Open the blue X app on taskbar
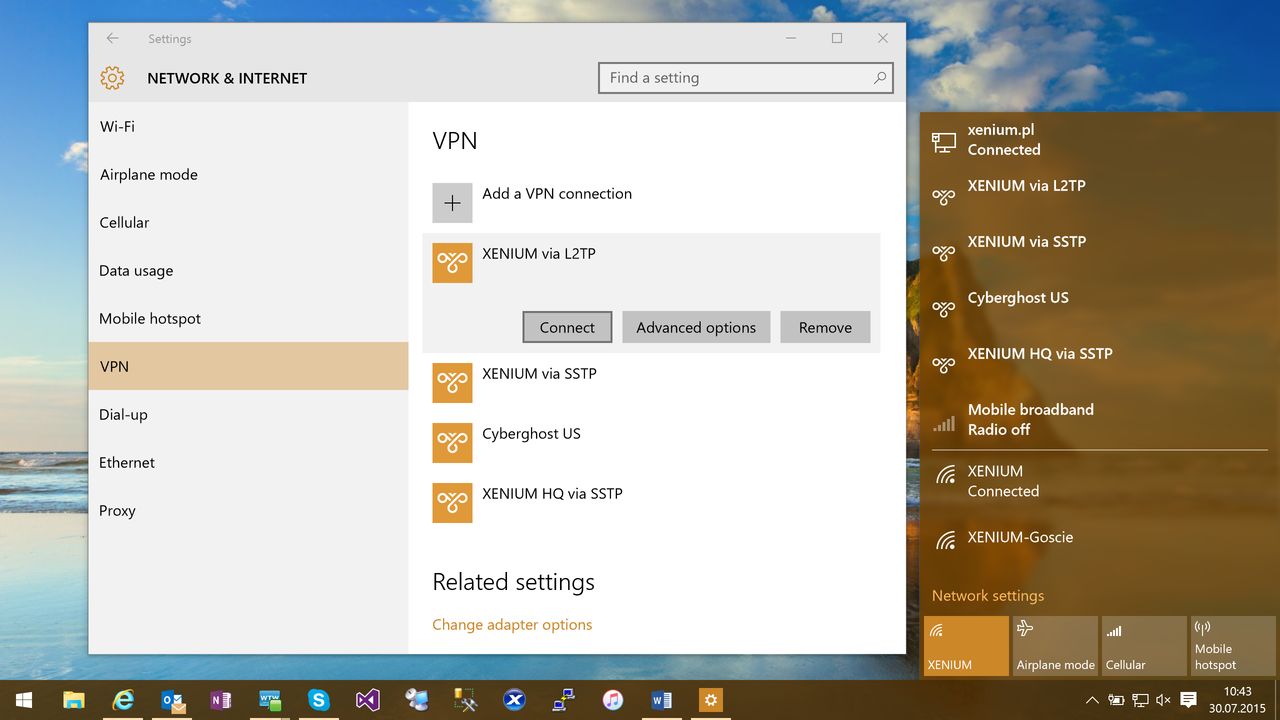The height and width of the screenshot is (720, 1280). point(515,700)
